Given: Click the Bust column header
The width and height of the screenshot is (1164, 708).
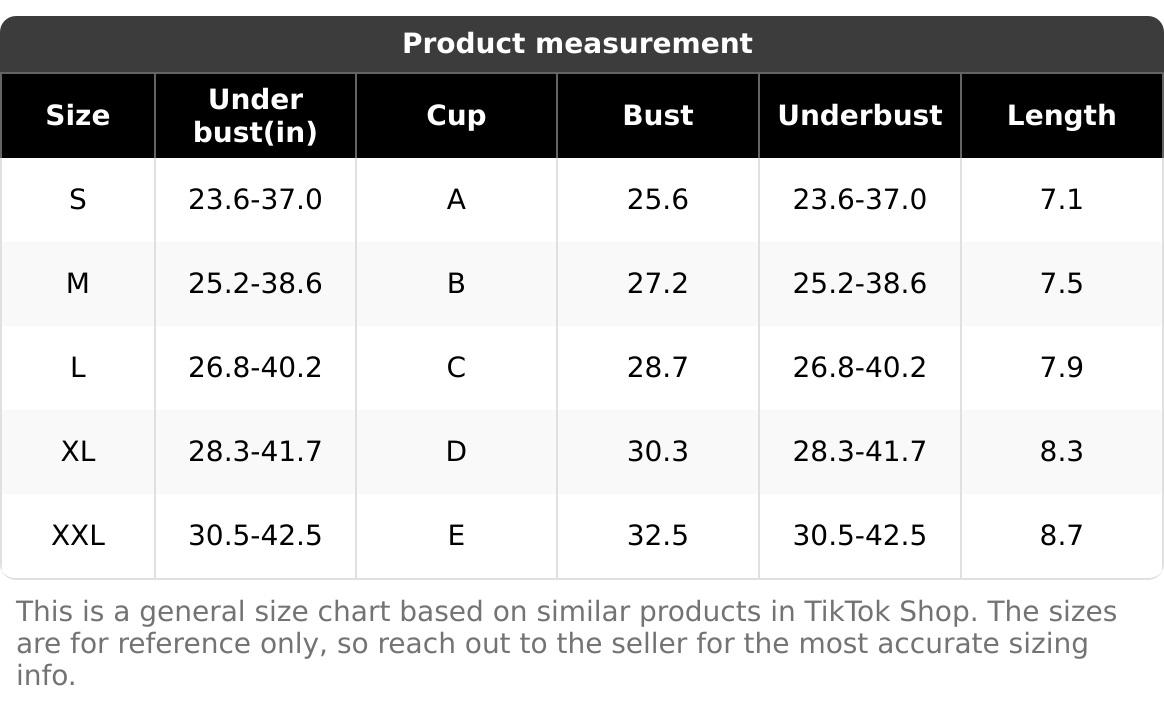Looking at the screenshot, I should pos(657,116).
